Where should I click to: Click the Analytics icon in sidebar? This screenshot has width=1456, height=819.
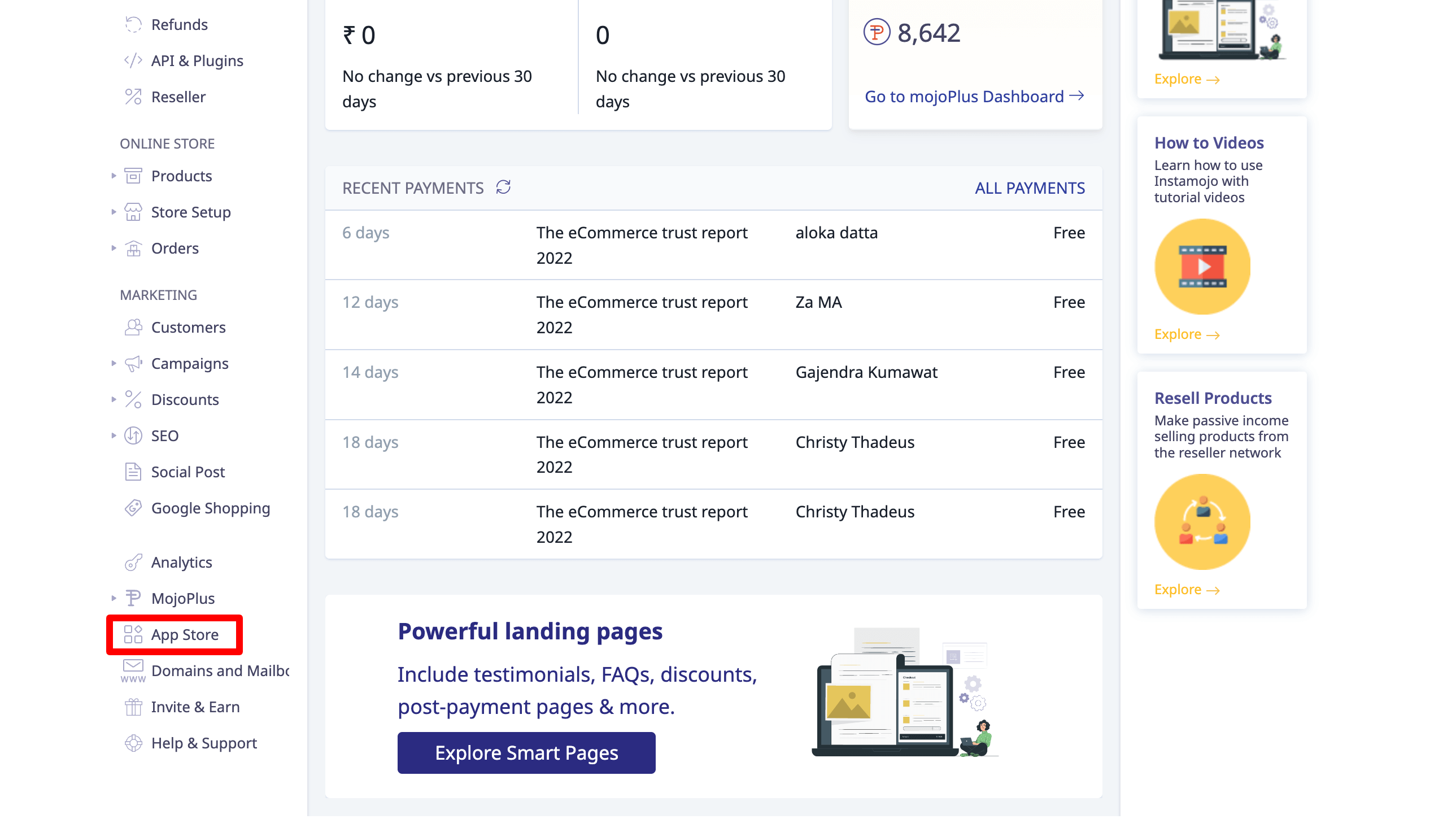click(x=133, y=563)
